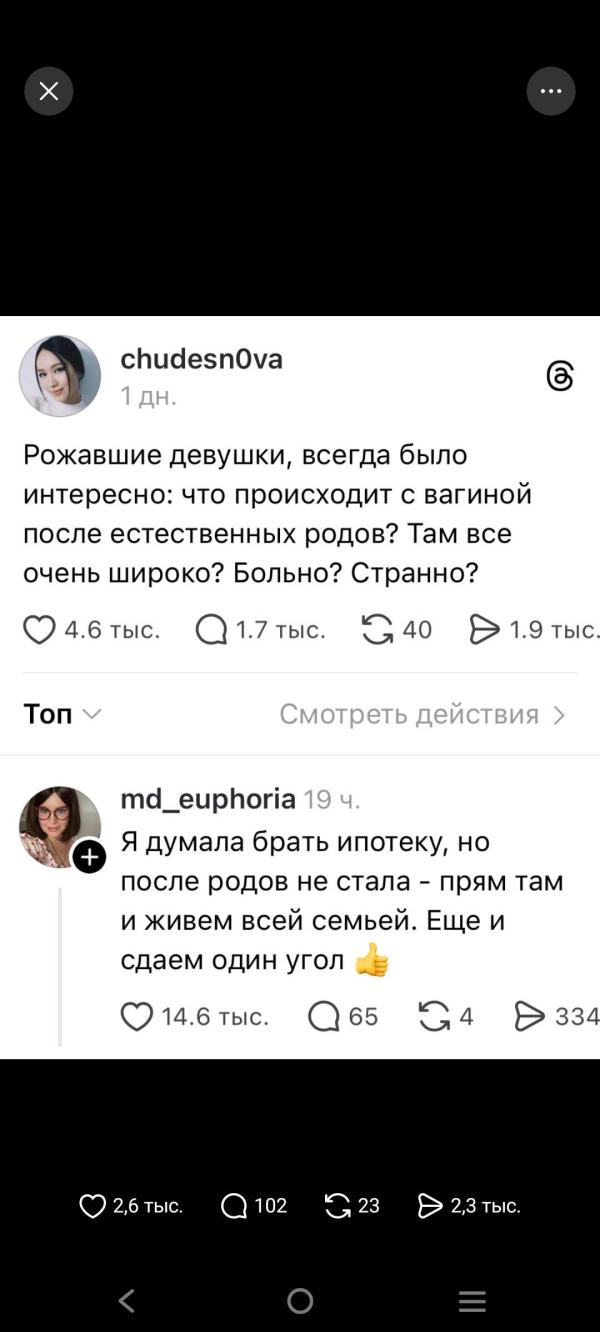Expand the Топ sort dropdown
Screen dimensions: 600x1332
tap(62, 714)
